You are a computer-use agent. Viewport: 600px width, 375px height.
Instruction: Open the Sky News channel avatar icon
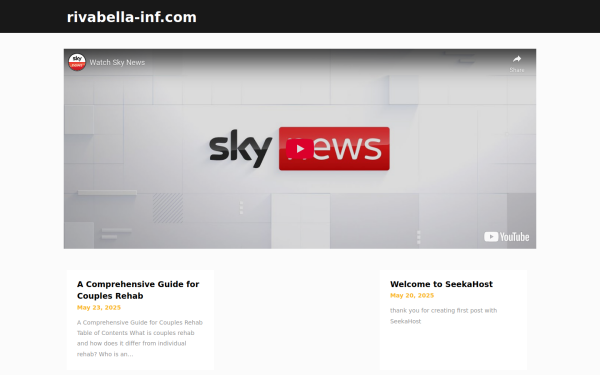pos(77,62)
